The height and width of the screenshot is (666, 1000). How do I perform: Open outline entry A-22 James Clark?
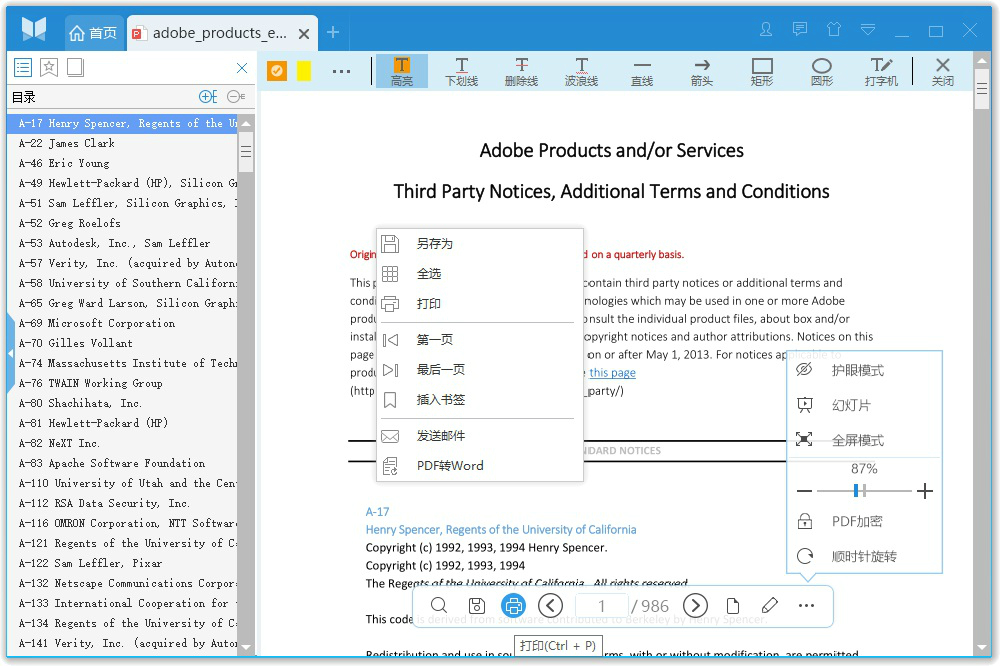click(121, 144)
